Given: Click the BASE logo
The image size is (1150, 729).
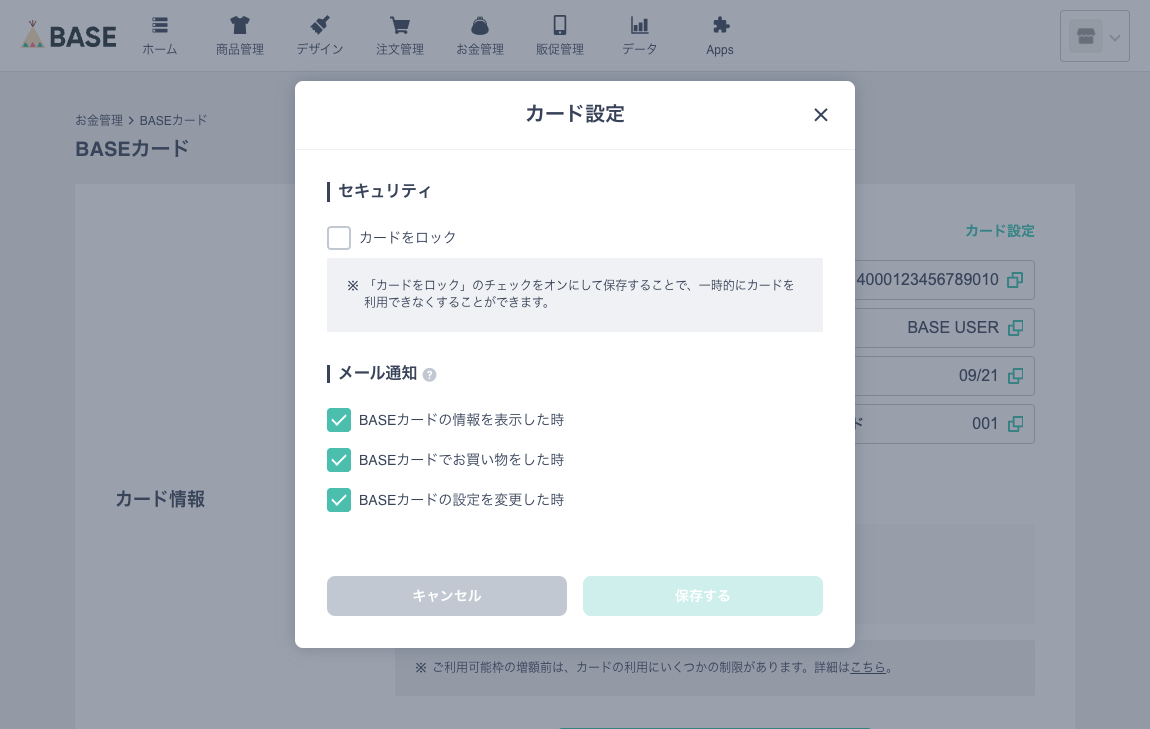Looking at the screenshot, I should (69, 35).
